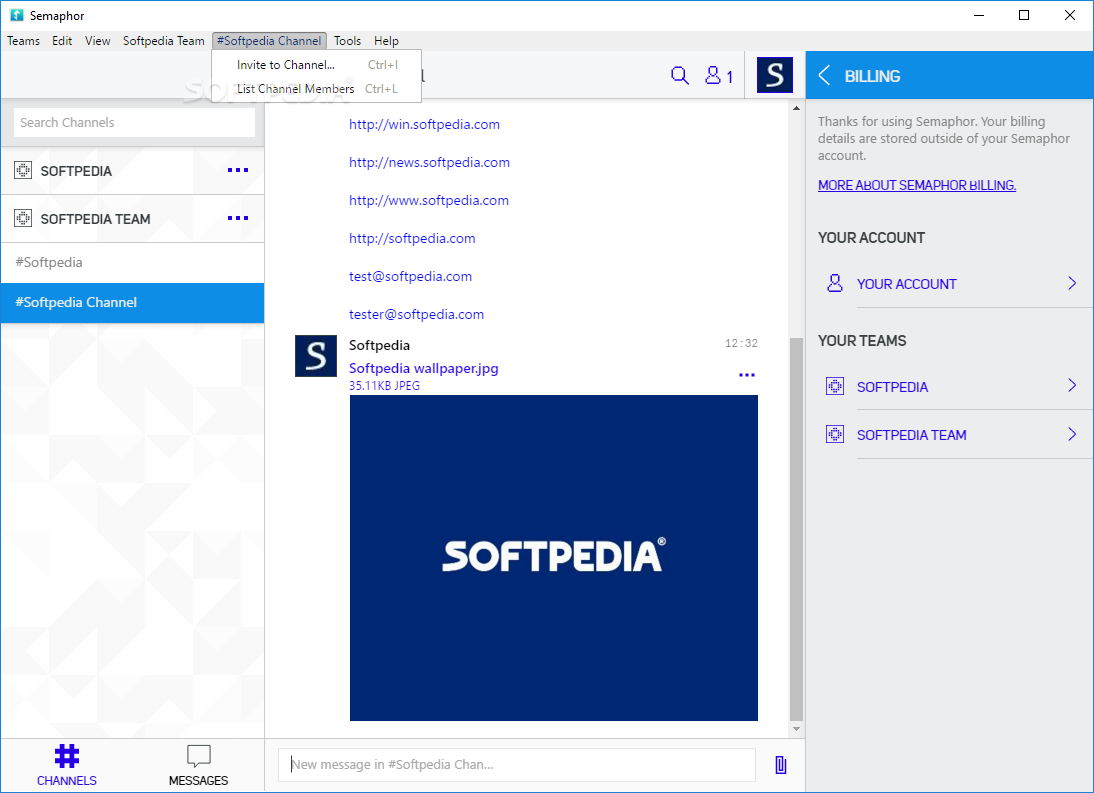Open the Softpedia Team menu
Screen dimensions: 1094x793
click(x=163, y=40)
